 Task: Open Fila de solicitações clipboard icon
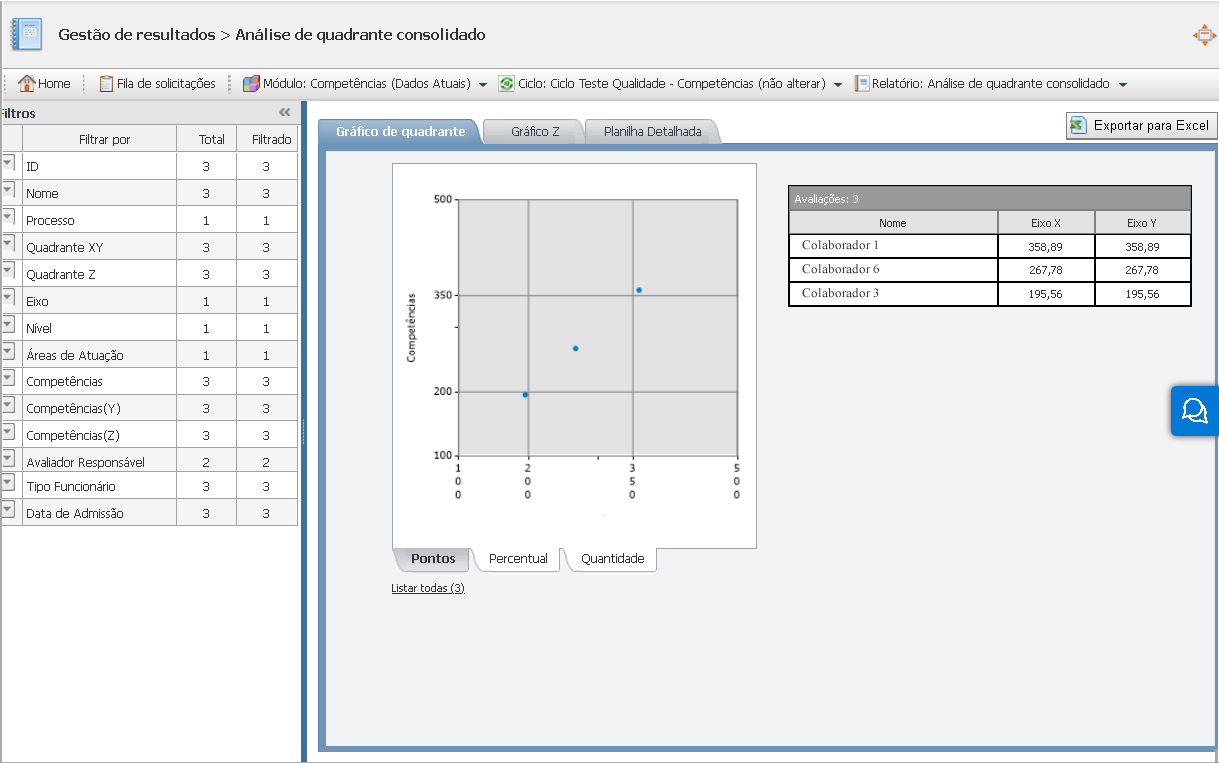106,84
